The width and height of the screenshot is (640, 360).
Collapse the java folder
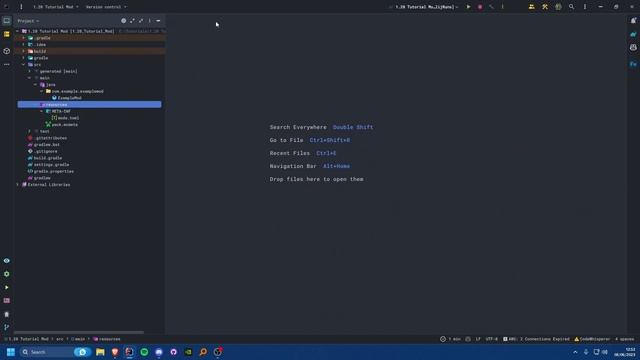click(36, 84)
